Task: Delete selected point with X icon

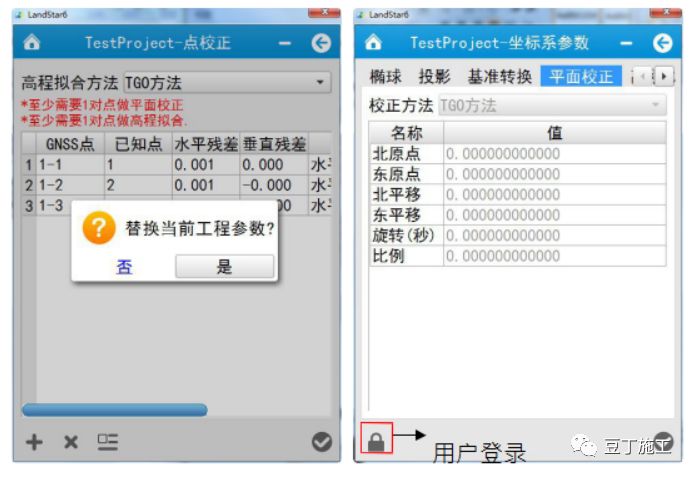Action: coord(71,442)
